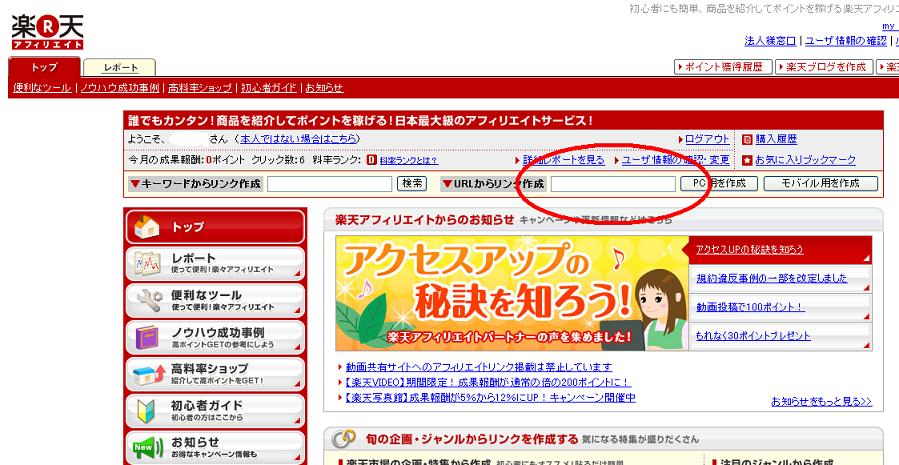Switch to the トップ tab
Image resolution: width=899 pixels, height=465 pixels.
click(x=45, y=67)
